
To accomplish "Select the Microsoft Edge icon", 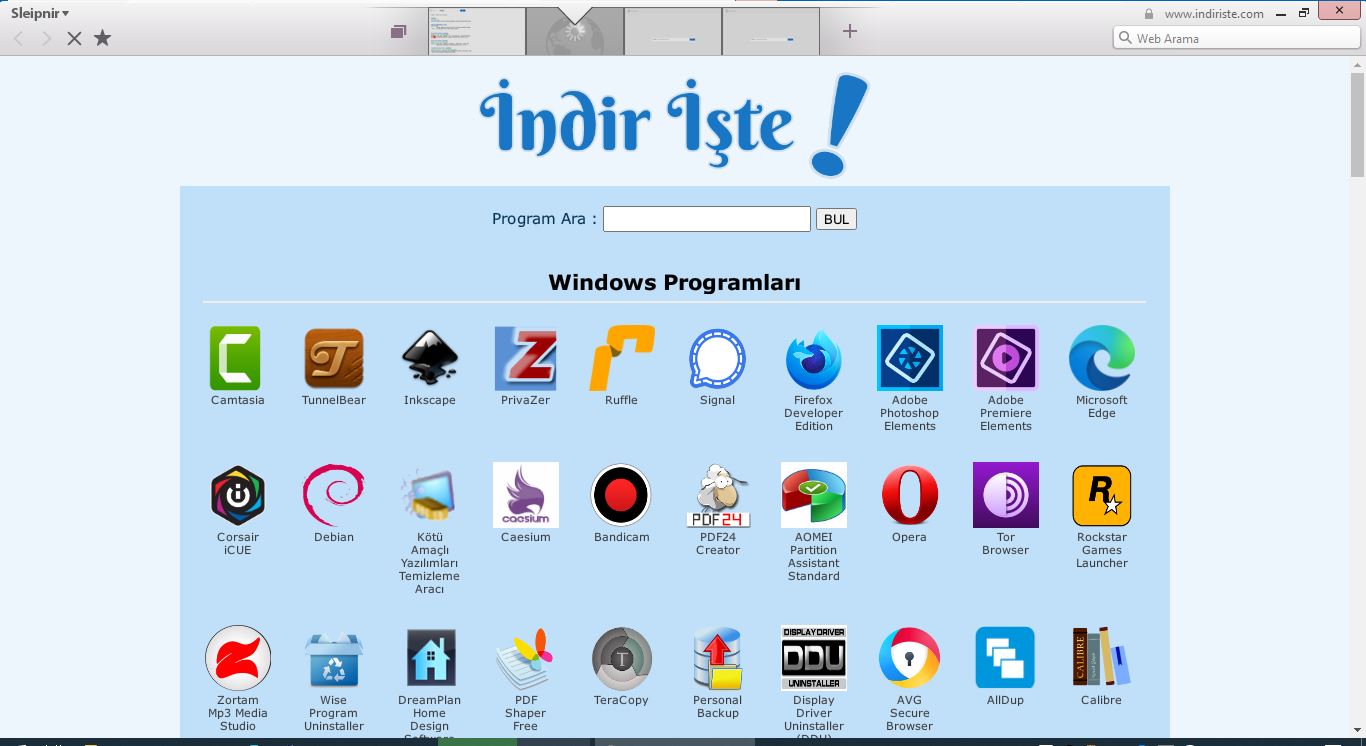I will tap(1102, 358).
